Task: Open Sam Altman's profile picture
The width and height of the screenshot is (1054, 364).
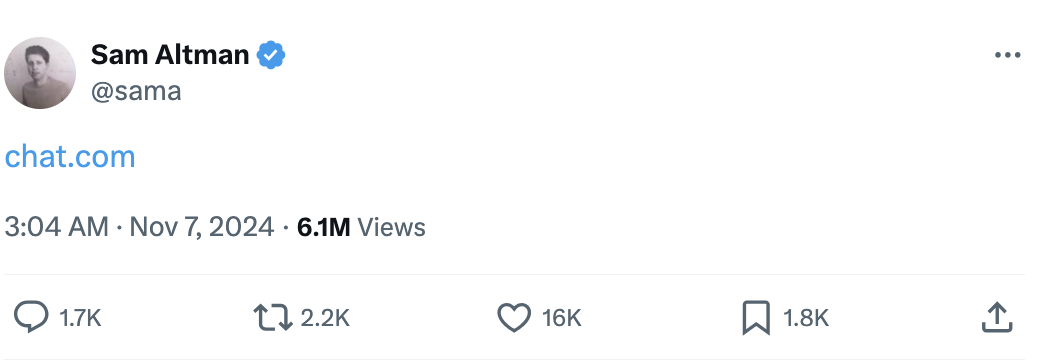Action: (x=40, y=73)
